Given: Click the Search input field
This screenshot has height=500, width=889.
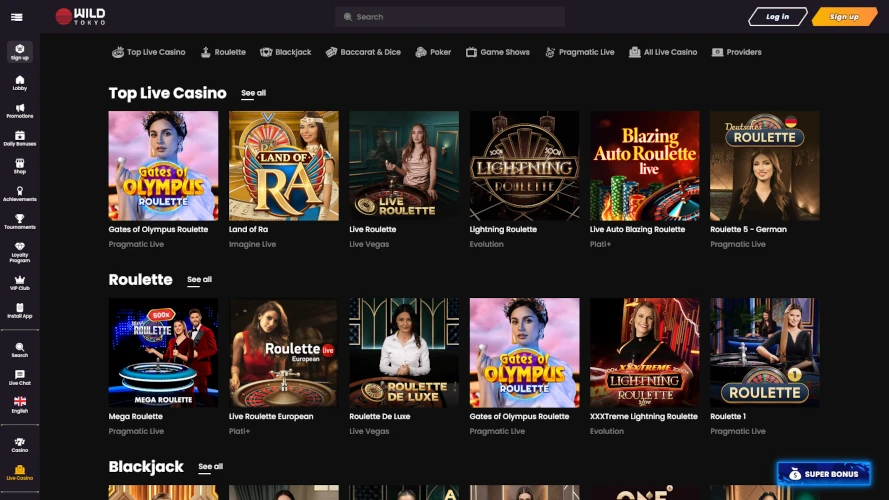Looking at the screenshot, I should [x=450, y=17].
